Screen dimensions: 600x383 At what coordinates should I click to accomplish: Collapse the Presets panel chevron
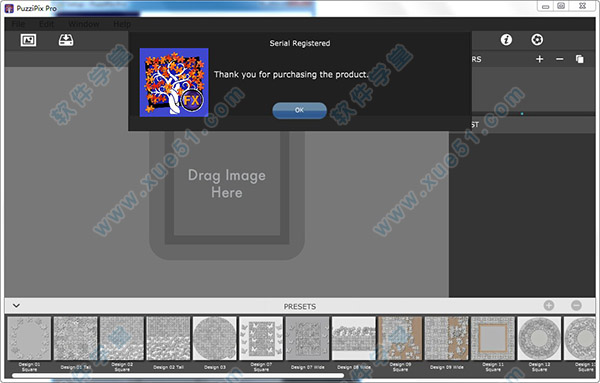pyautogui.click(x=16, y=306)
